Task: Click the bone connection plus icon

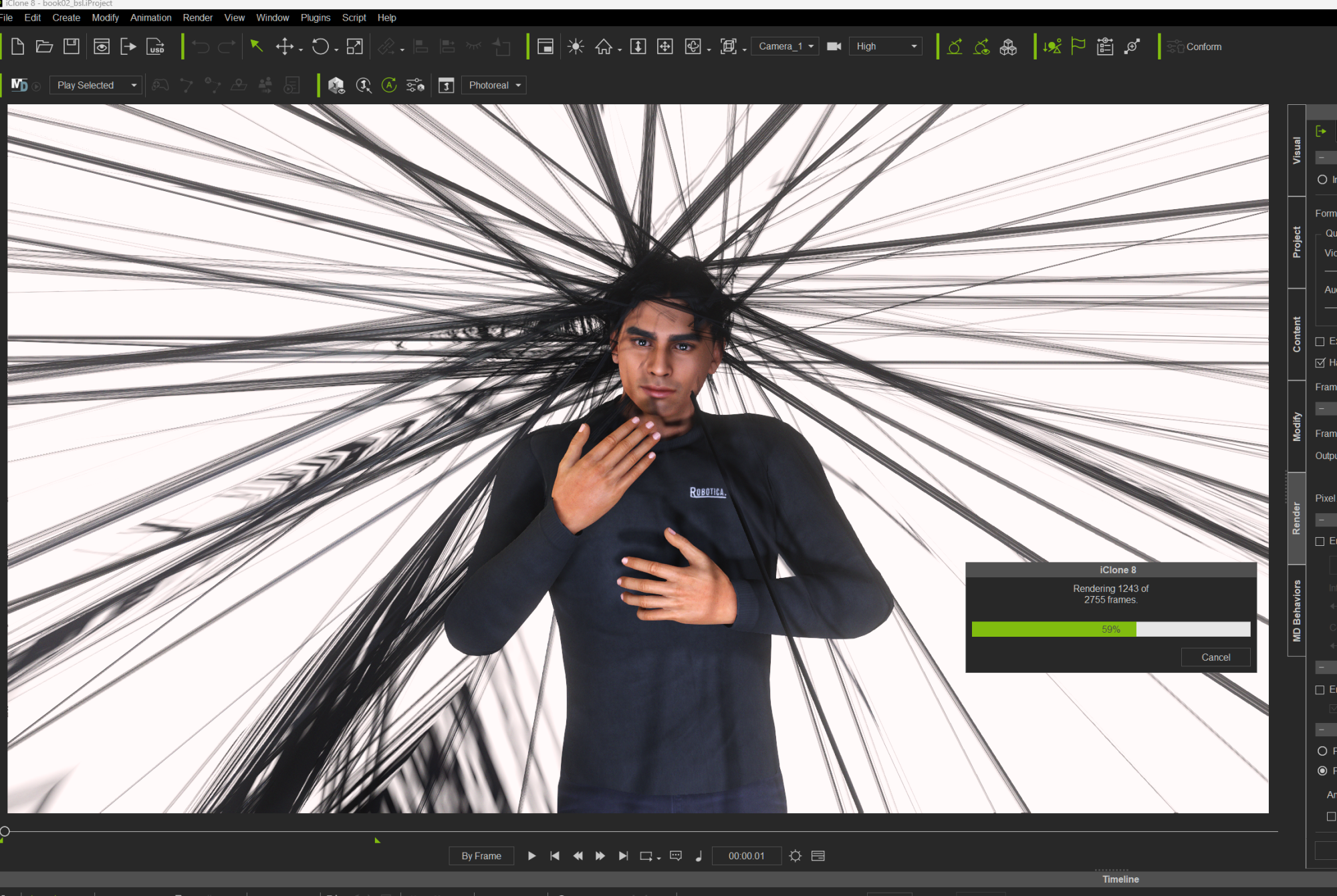Action: tap(1132, 47)
